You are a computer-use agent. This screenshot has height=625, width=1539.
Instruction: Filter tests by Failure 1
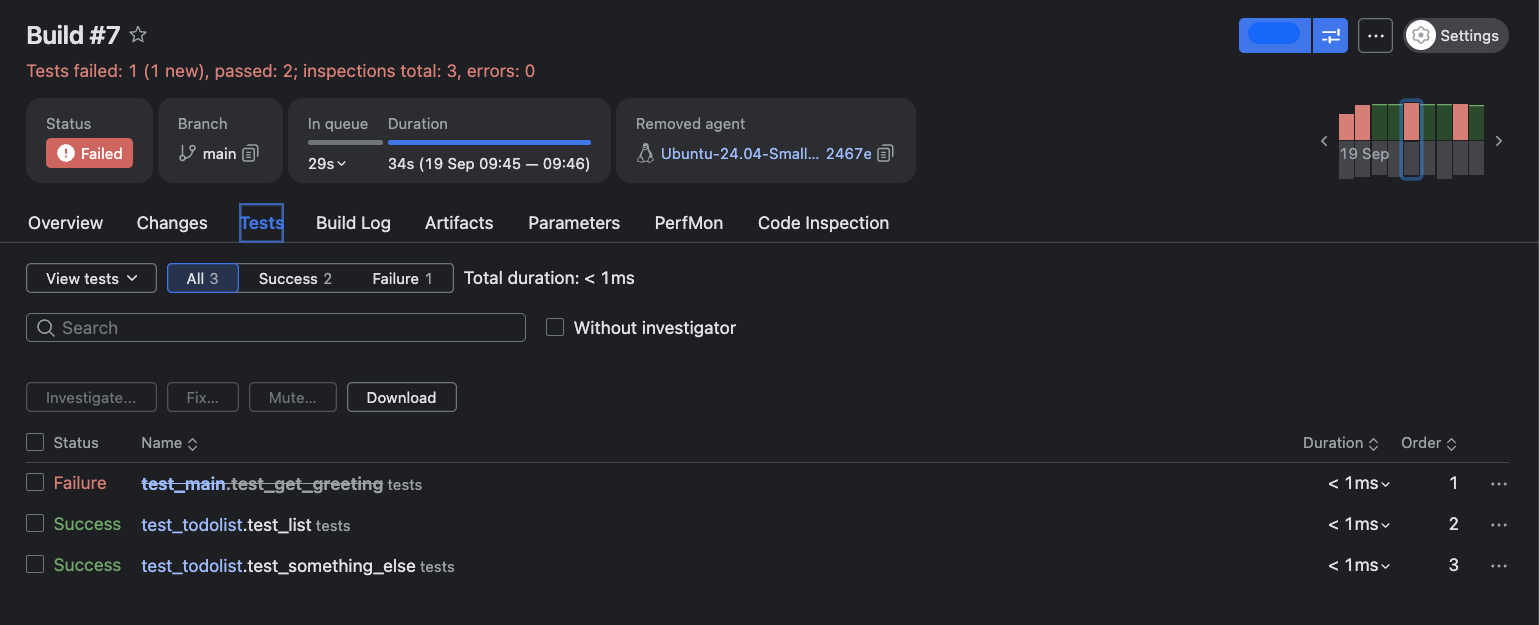point(401,278)
